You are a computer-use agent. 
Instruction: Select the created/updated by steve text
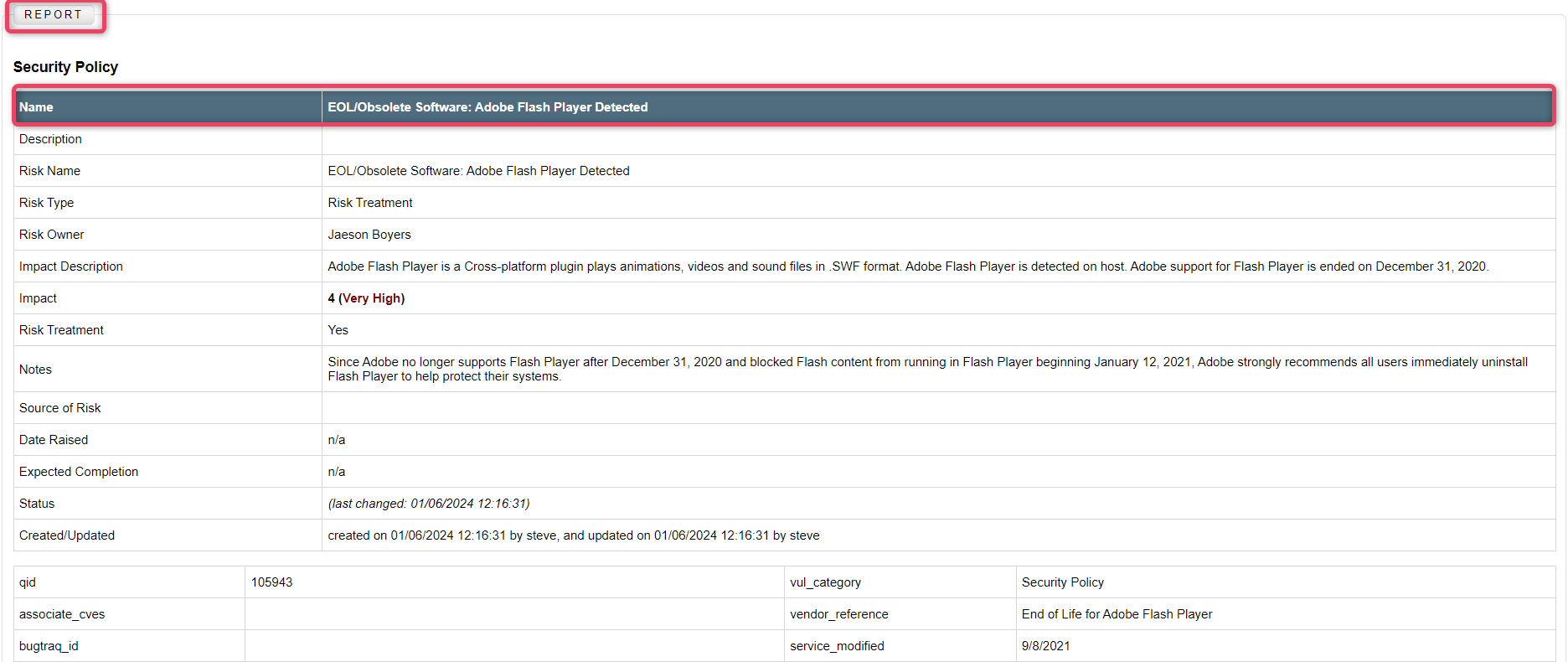pyautogui.click(x=574, y=535)
